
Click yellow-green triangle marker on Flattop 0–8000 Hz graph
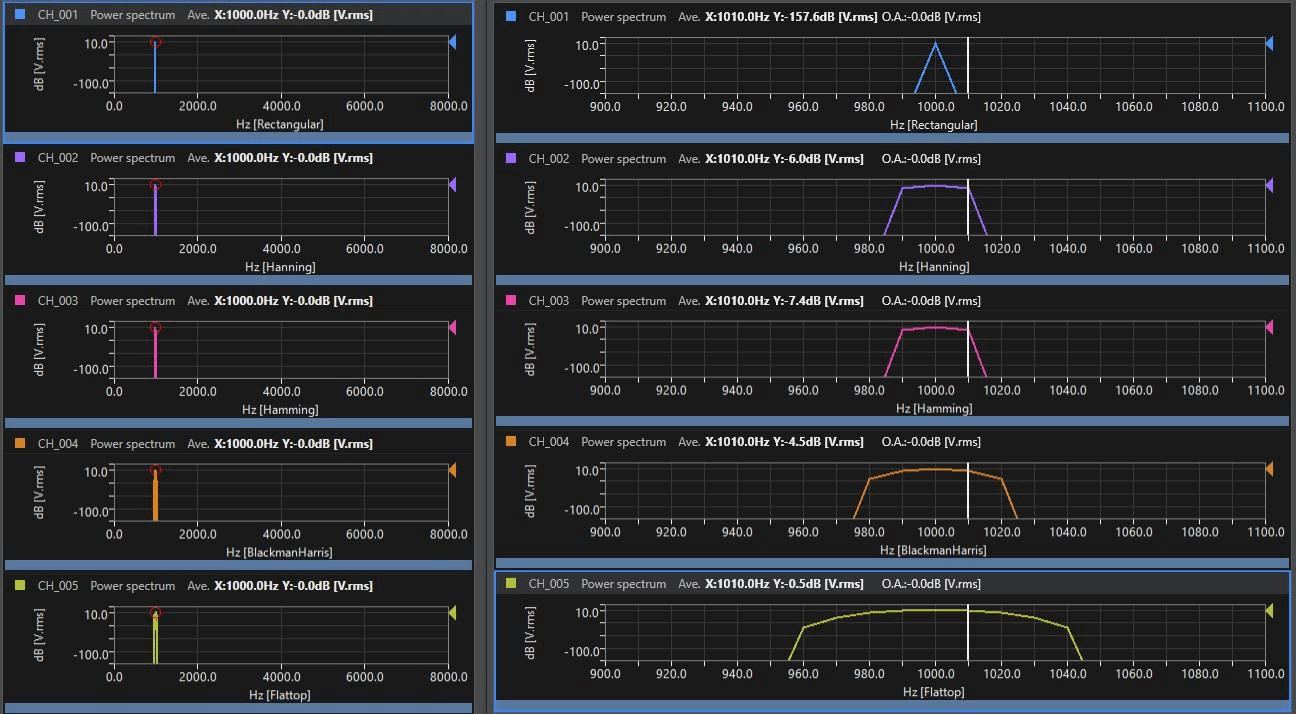pos(453,612)
